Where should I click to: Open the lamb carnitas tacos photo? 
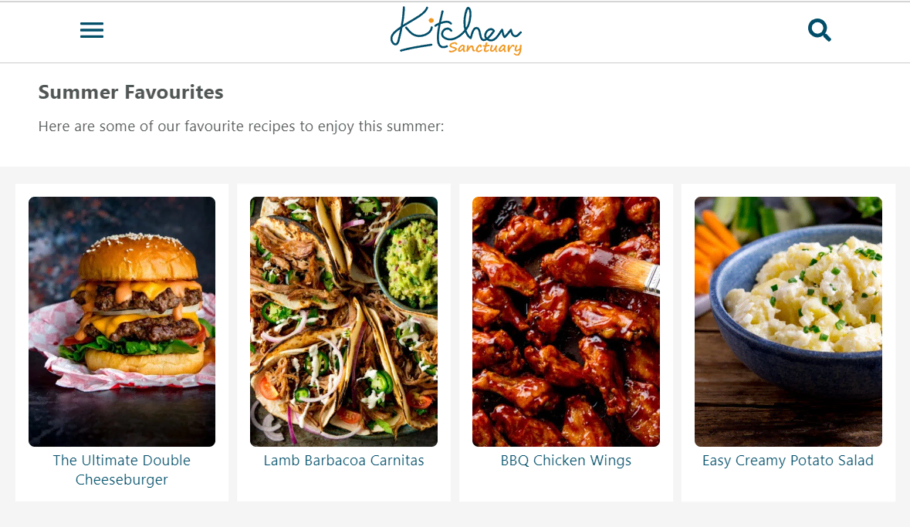344,322
